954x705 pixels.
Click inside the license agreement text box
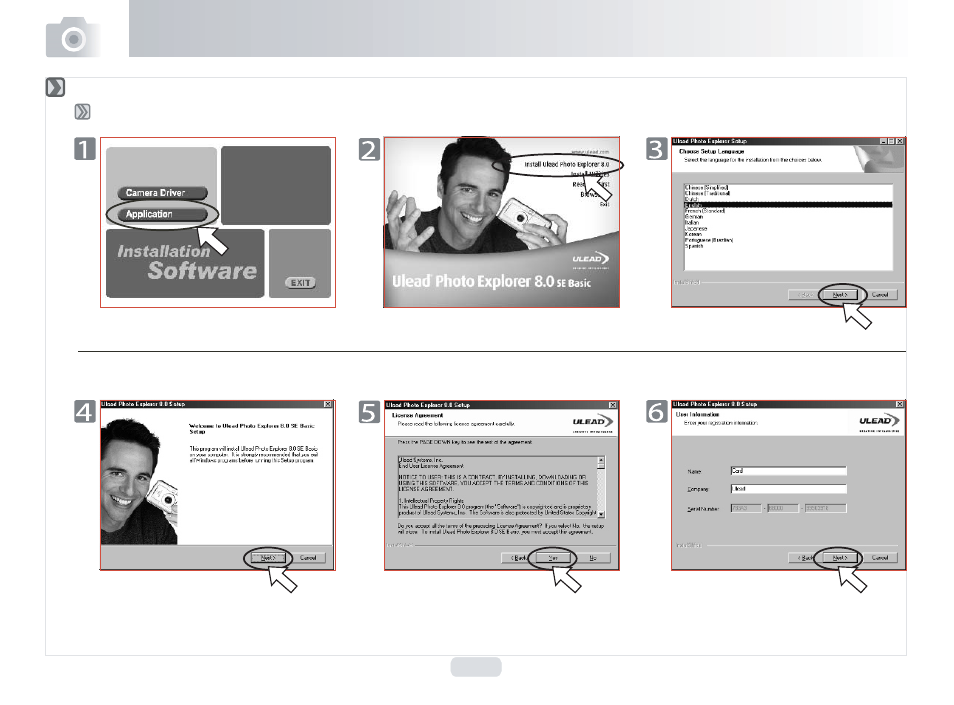coord(498,487)
